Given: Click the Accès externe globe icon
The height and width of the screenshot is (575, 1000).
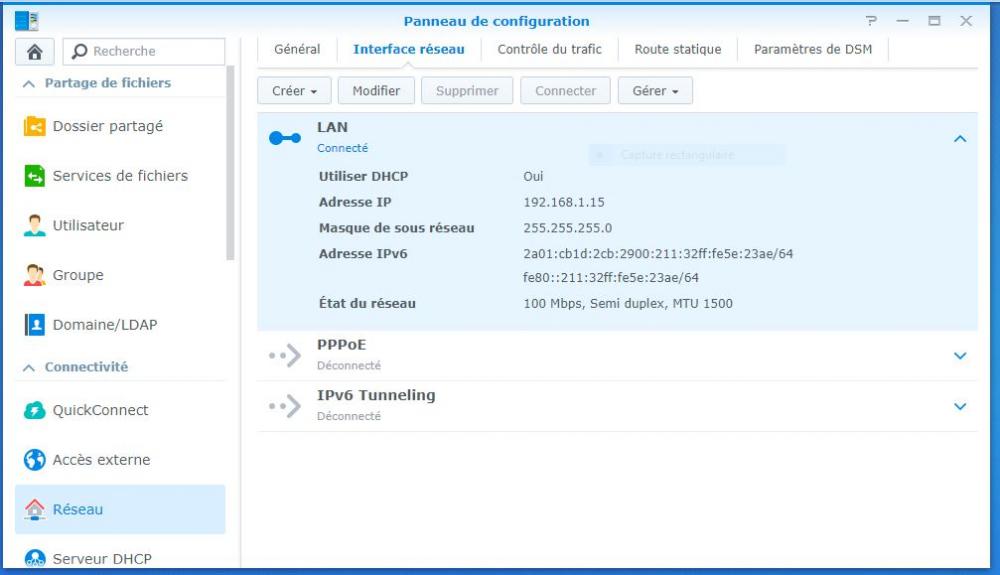Looking at the screenshot, I should click(34, 460).
